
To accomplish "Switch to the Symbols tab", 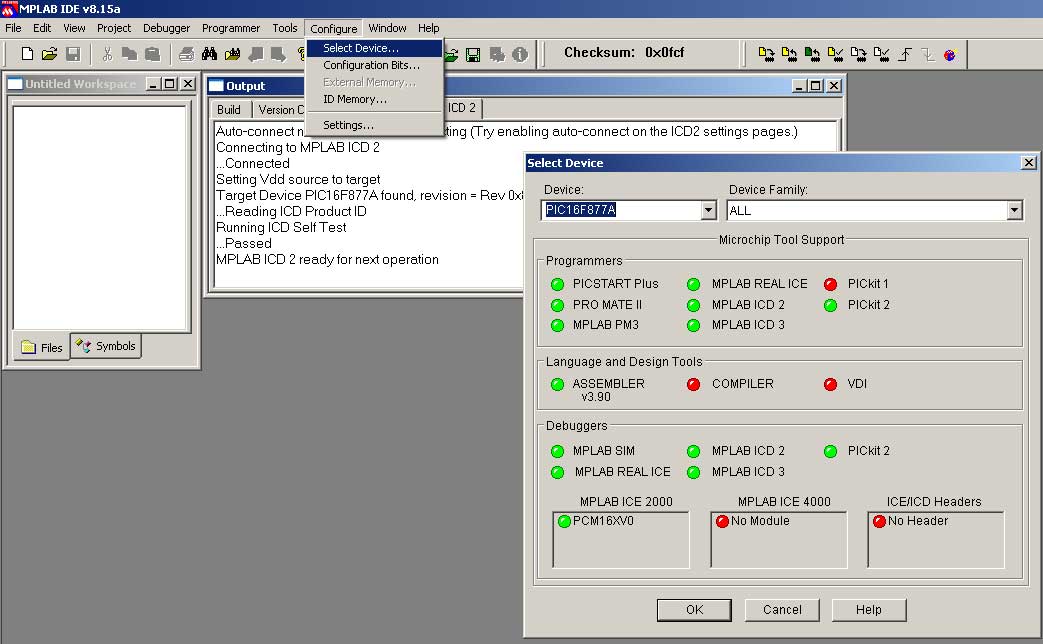I will tap(107, 346).
